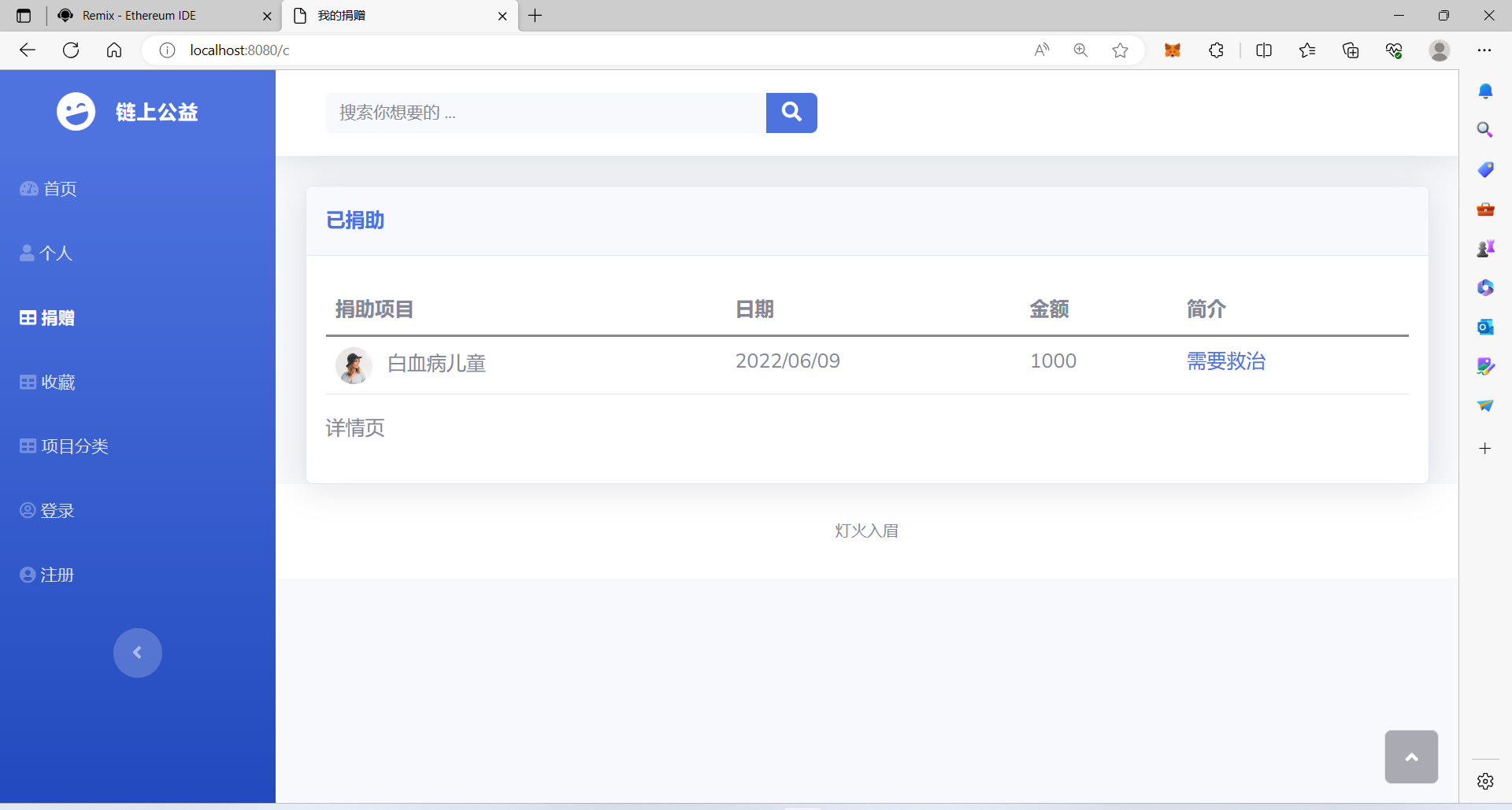The width and height of the screenshot is (1512, 810).
Task: Click the 详情页 text
Action: pyautogui.click(x=355, y=428)
